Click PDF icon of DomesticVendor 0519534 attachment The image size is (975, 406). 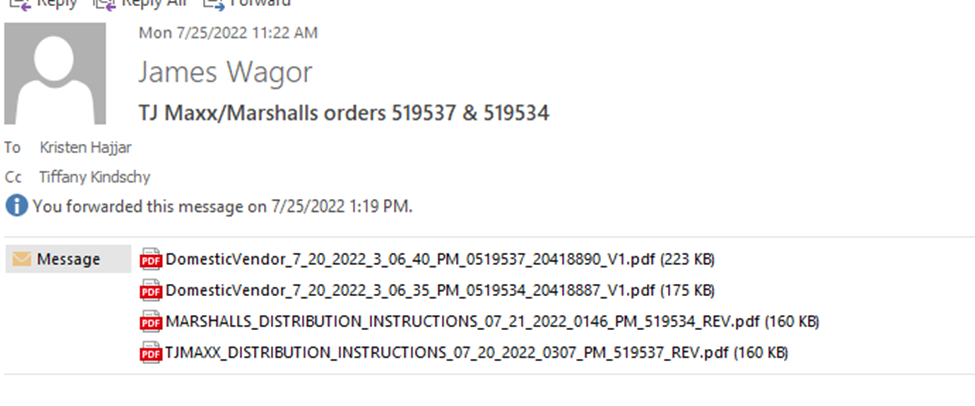(150, 290)
